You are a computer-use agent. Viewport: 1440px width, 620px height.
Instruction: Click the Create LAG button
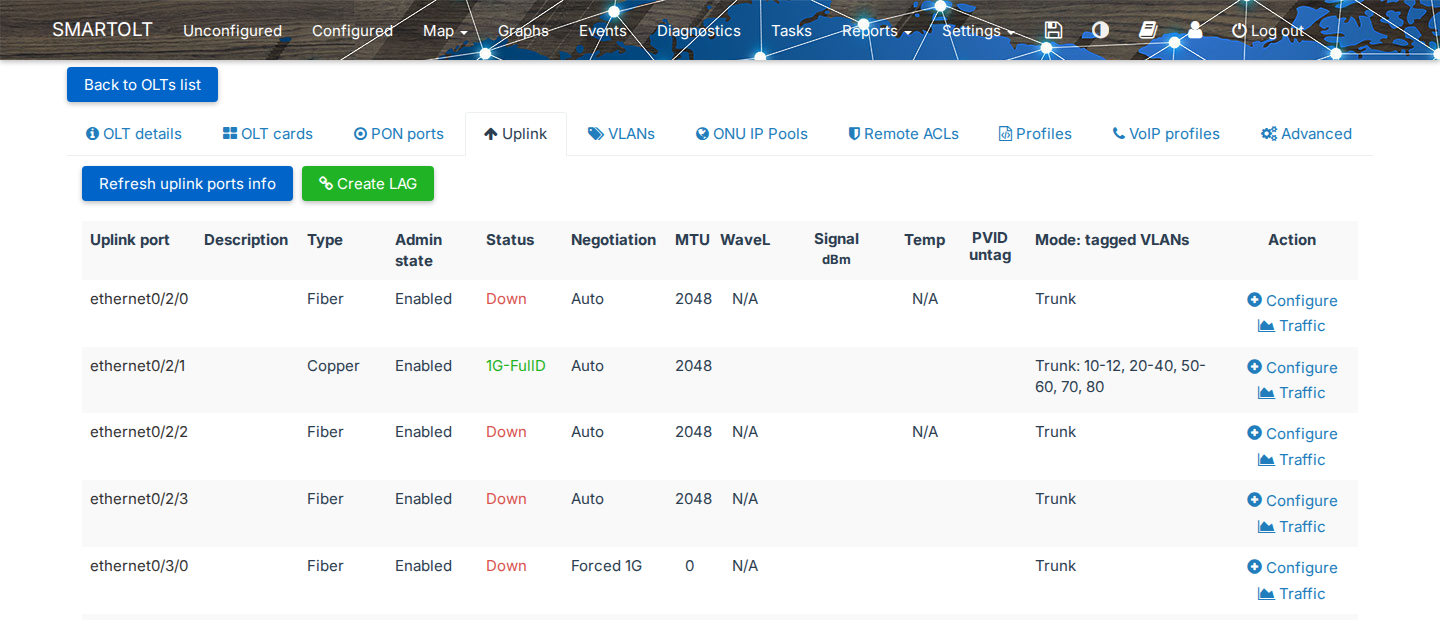pyautogui.click(x=368, y=184)
